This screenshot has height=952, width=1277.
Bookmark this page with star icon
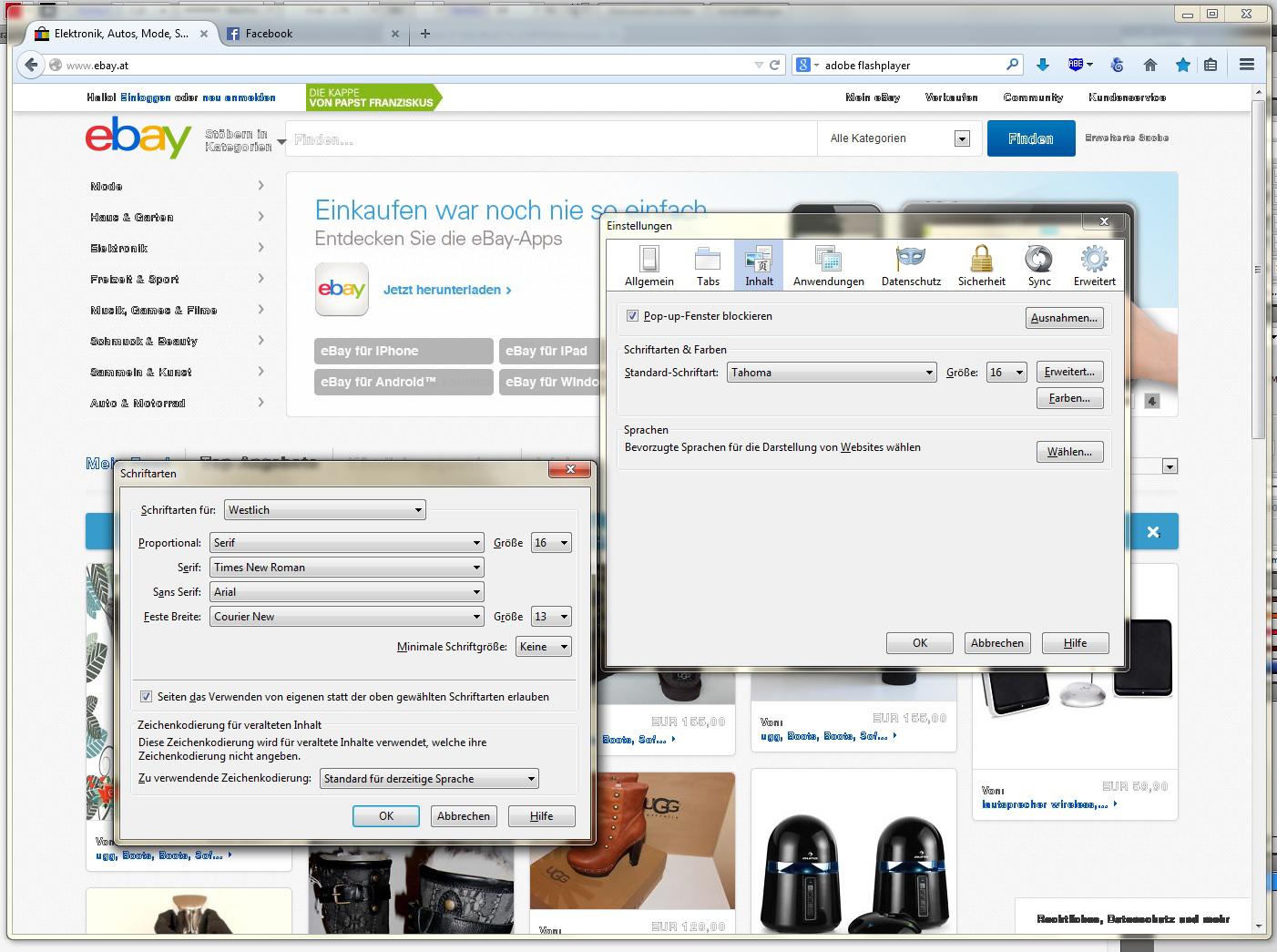(x=1182, y=65)
